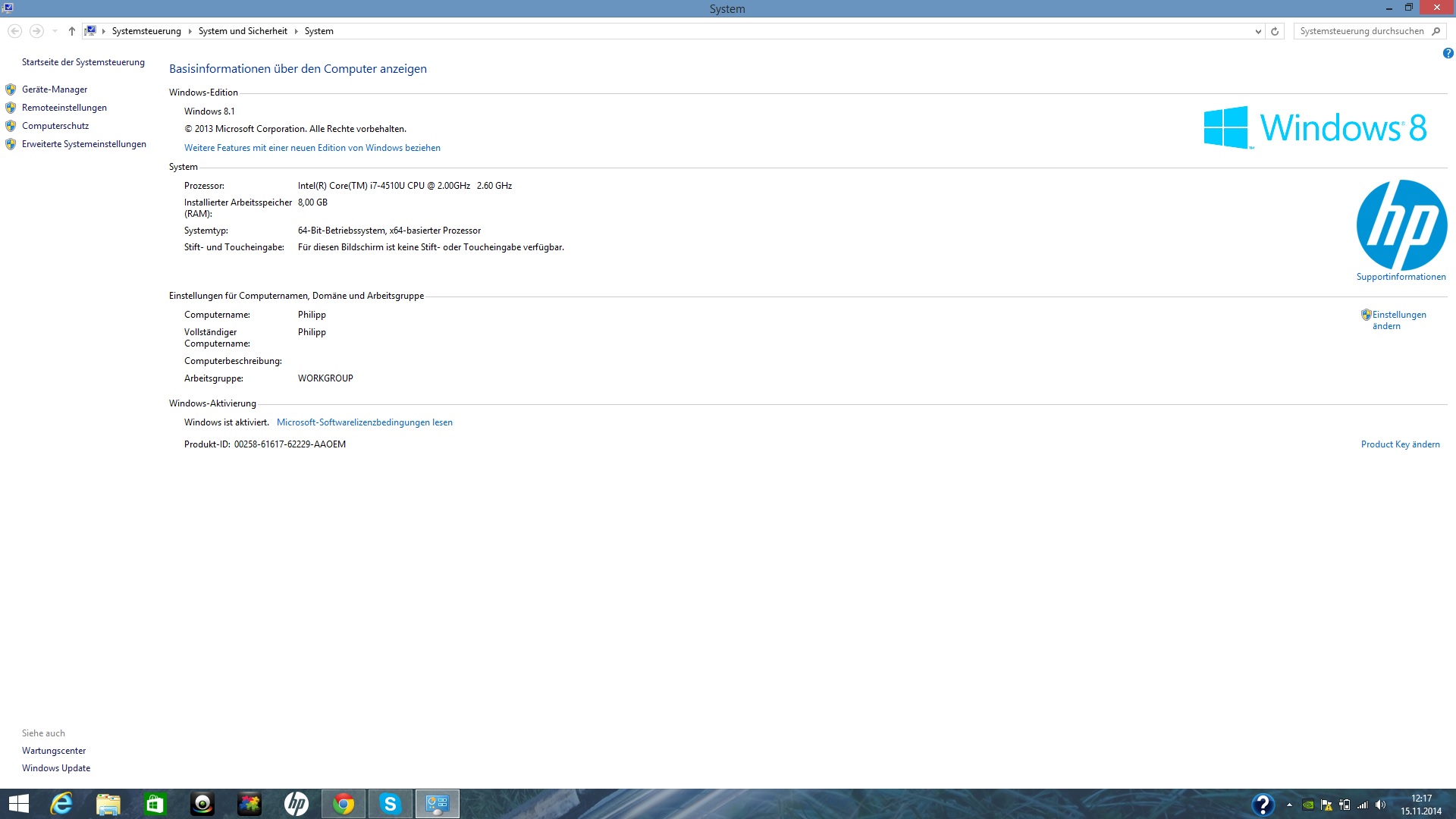Click the volume speaker tray icon
Viewport: 1456px width, 819px height.
coord(1380,805)
